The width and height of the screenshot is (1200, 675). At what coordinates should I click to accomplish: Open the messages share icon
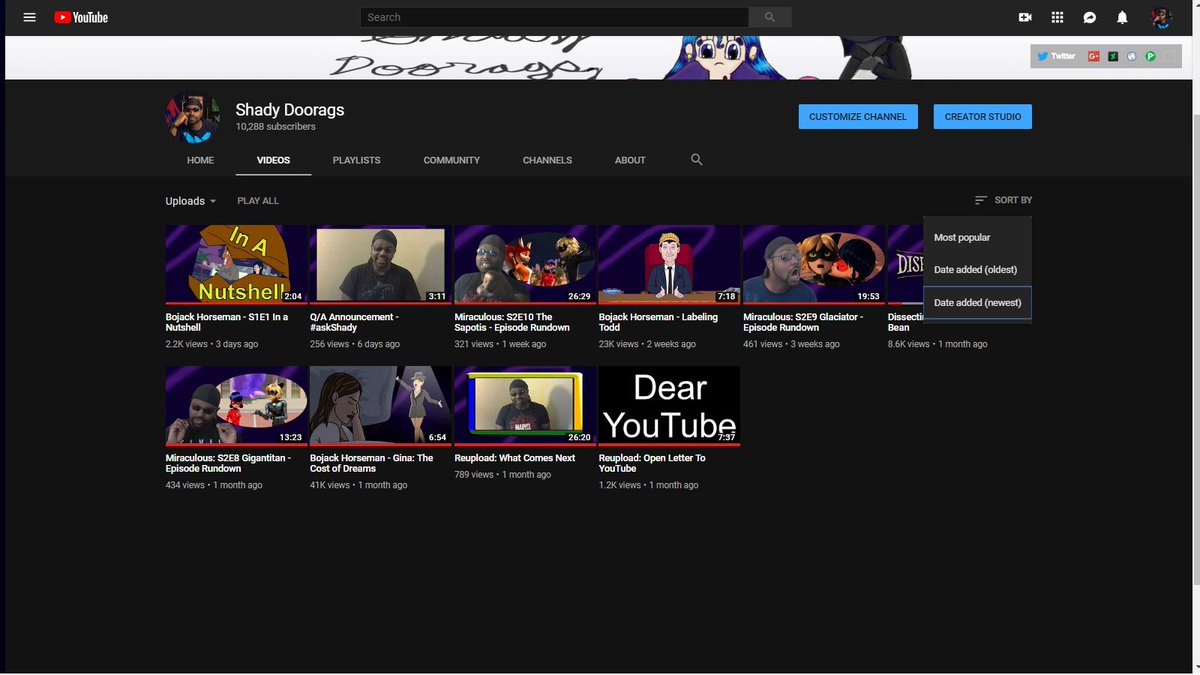1090,17
